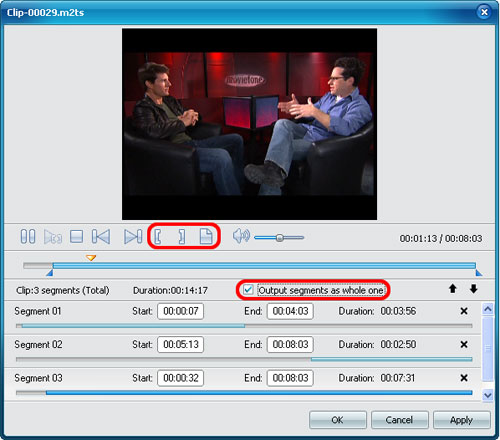Click segment list scroll up arrow

coord(488,309)
